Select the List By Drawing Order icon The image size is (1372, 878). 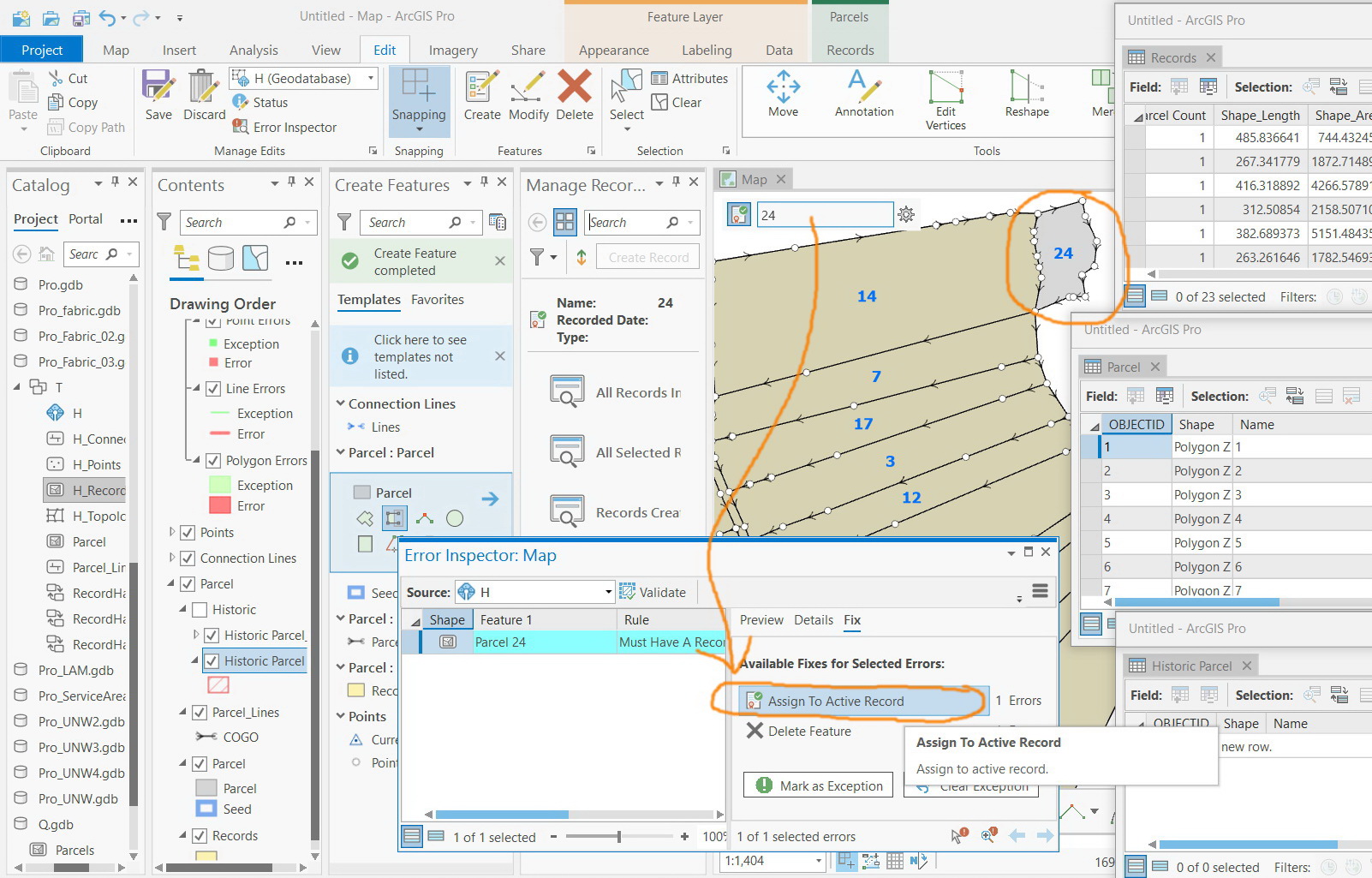pos(186,258)
